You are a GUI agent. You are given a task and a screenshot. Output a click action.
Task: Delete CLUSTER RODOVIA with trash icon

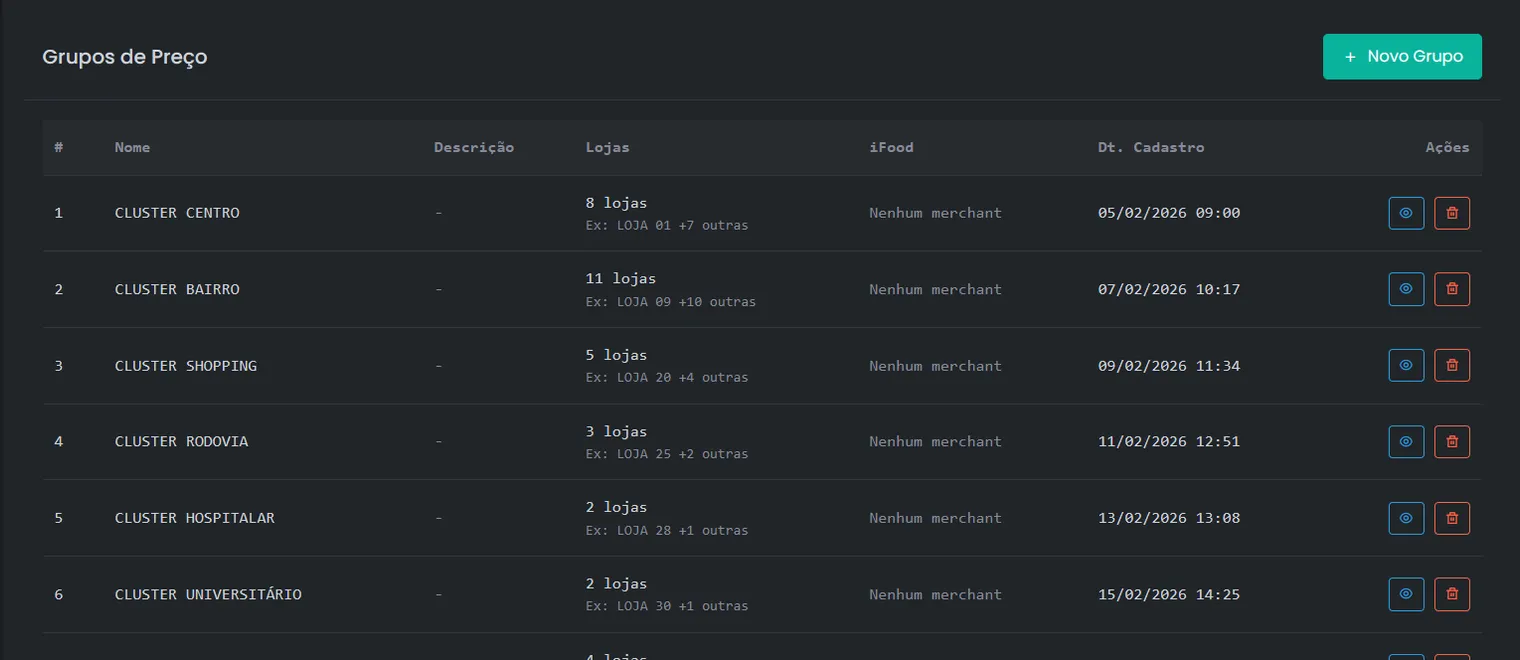(1452, 442)
